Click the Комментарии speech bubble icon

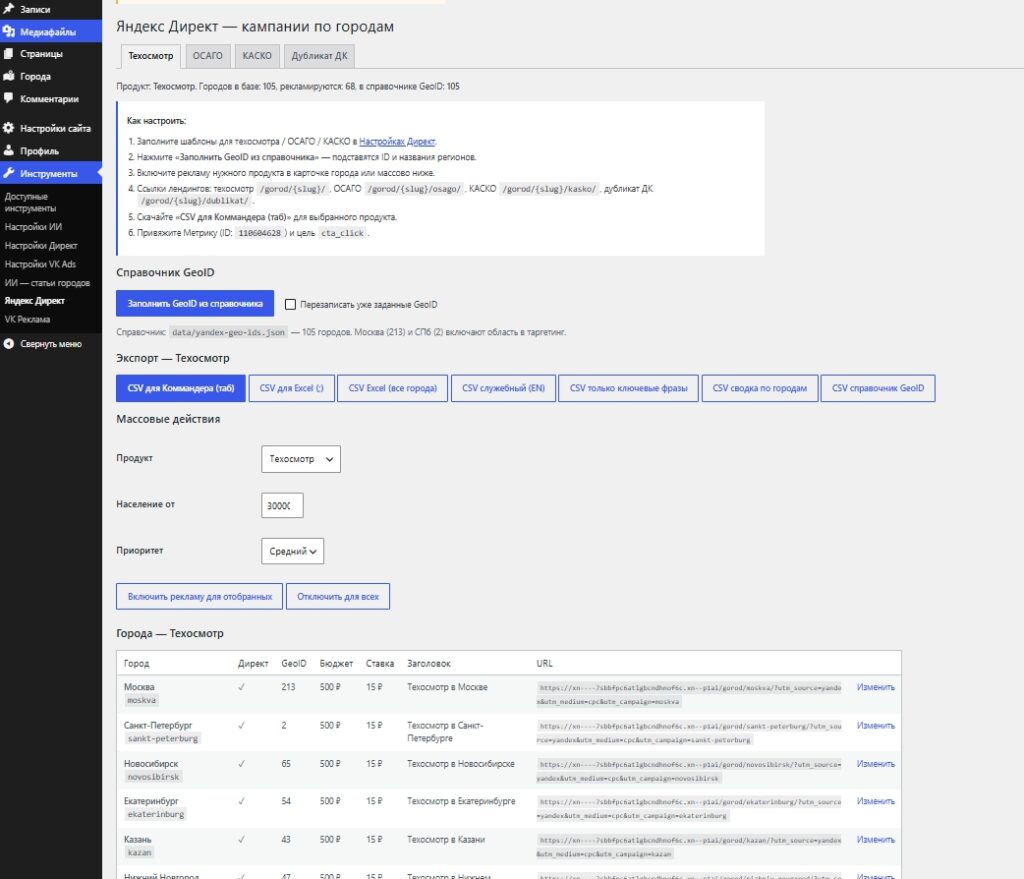point(8,98)
